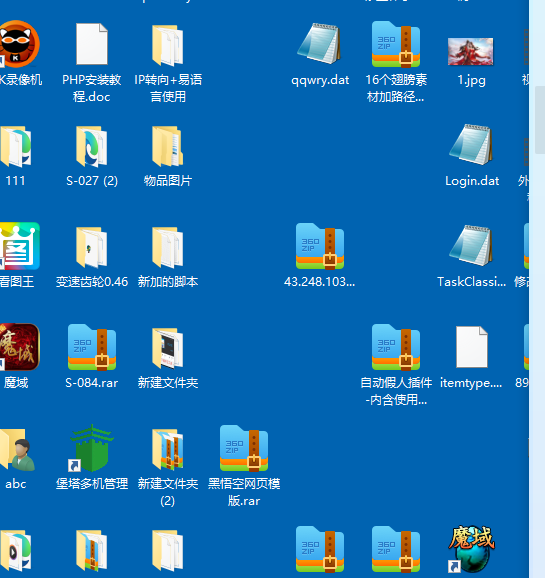Open the 新加的脚本 folder

pos(168,247)
